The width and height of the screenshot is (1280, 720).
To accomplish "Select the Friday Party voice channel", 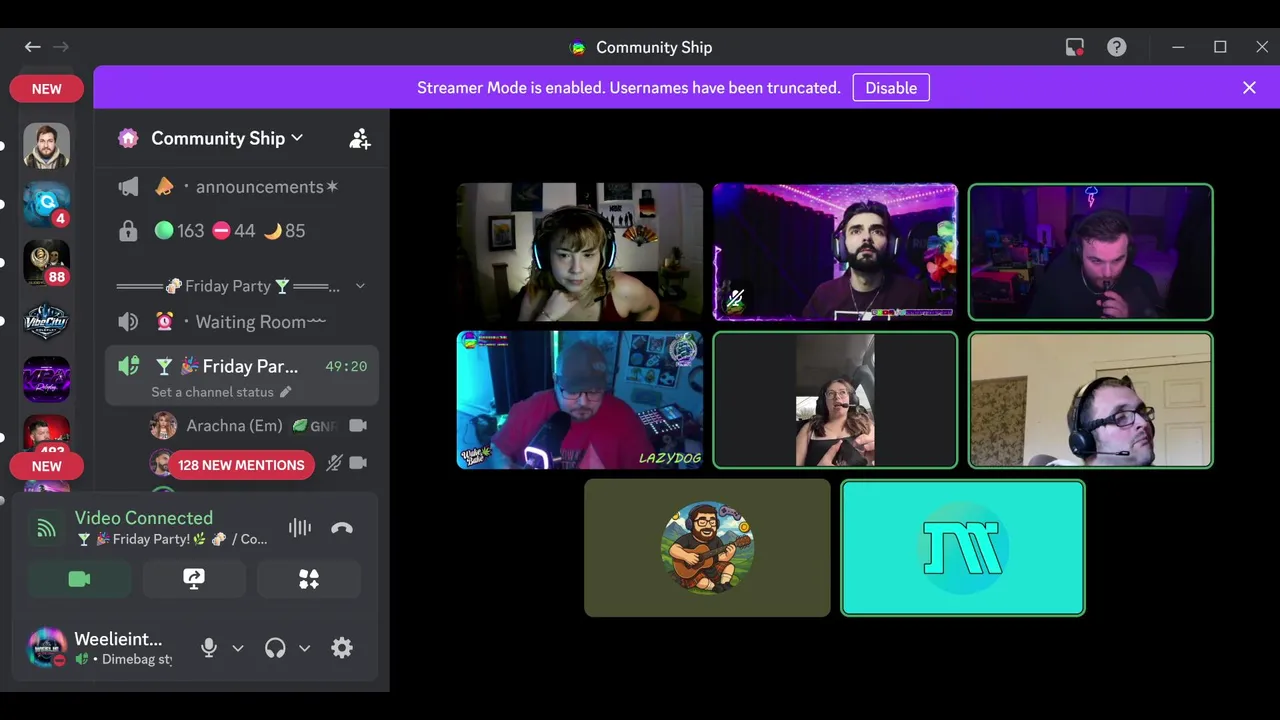I will [x=240, y=366].
